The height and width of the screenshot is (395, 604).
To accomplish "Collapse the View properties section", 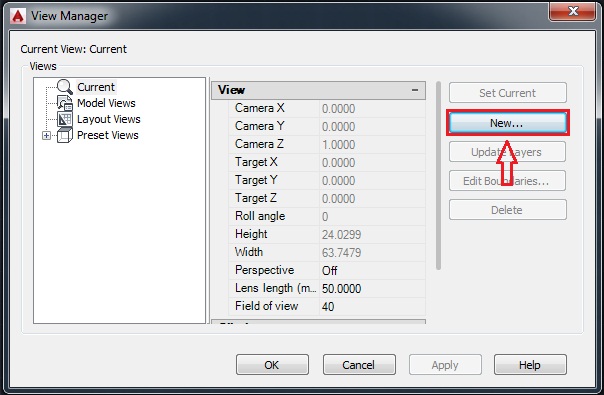I will coord(415,90).
